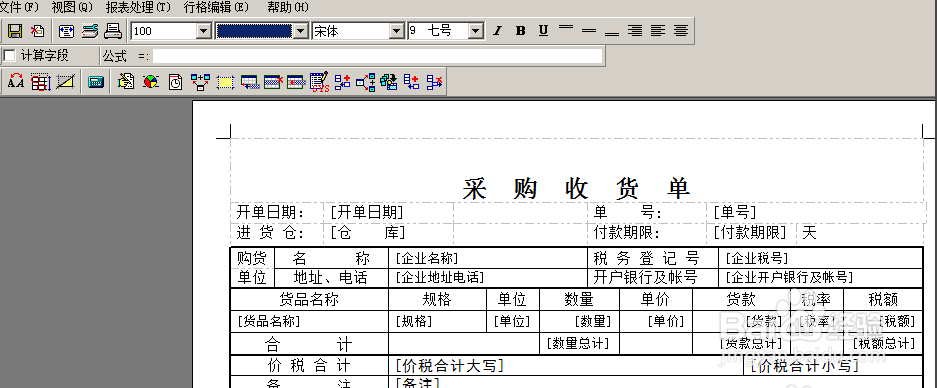Click the document with red X icon
937x388 pixels.
(38, 30)
